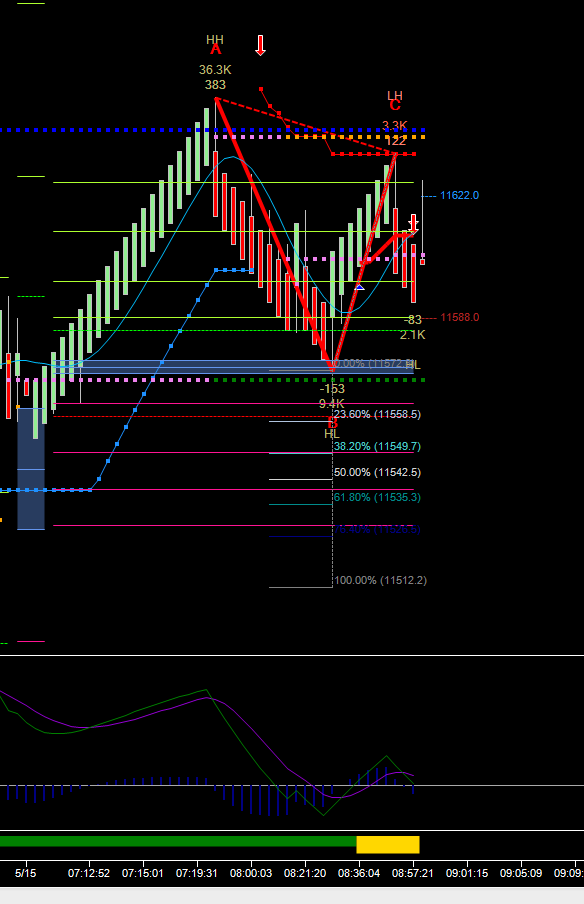Image resolution: width=584 pixels, height=904 pixels.
Task: Select the red swing label B
Action: (x=333, y=422)
